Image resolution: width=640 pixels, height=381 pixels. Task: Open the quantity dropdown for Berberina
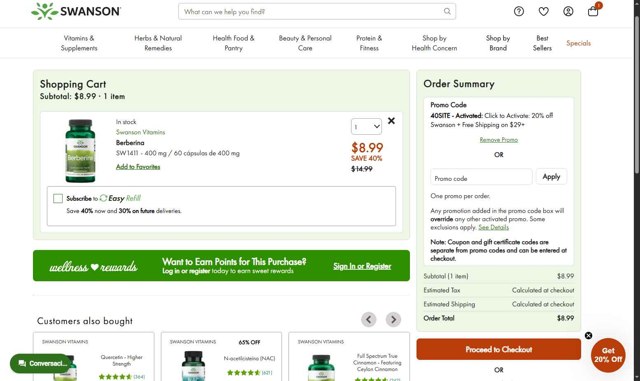click(366, 127)
